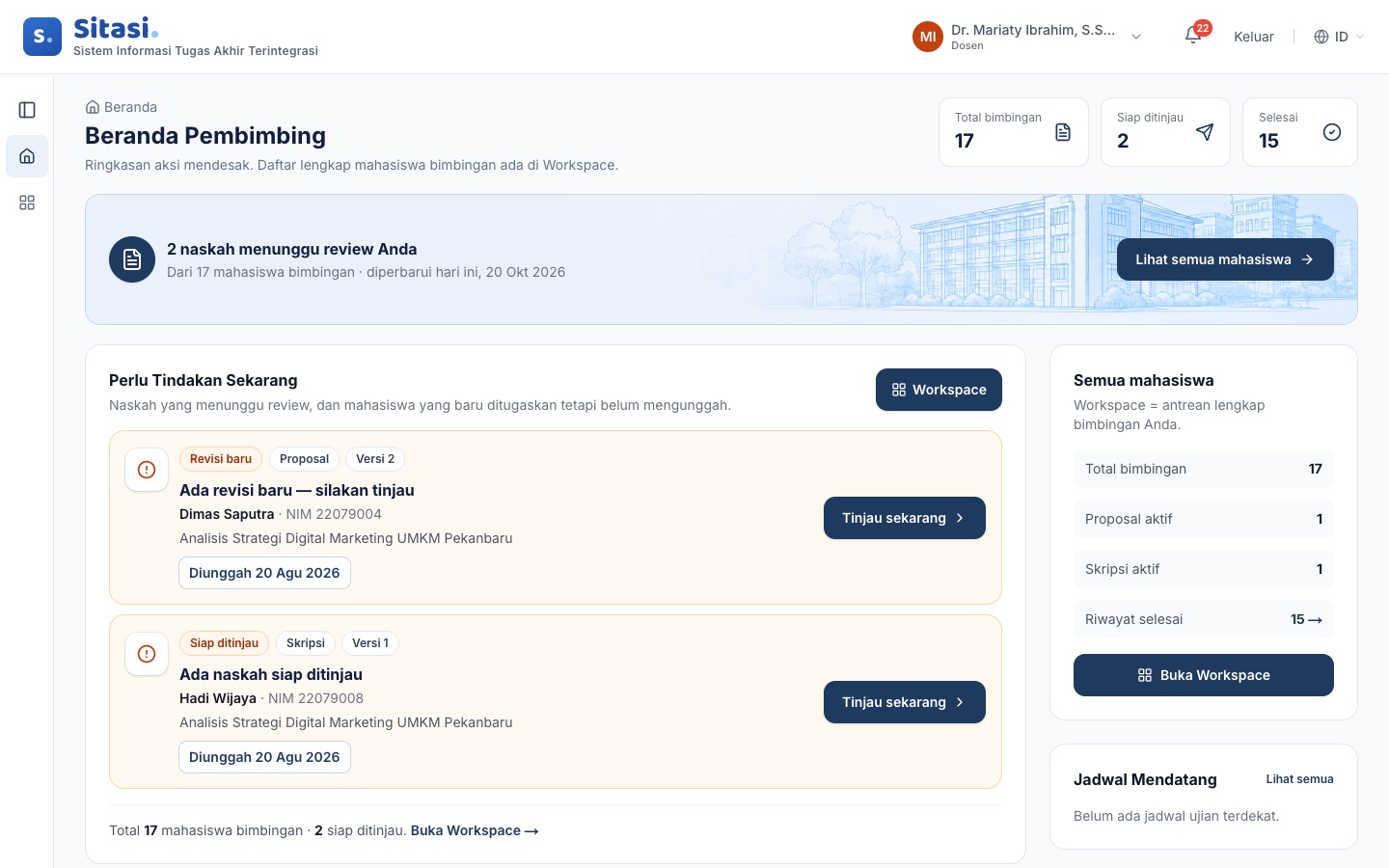The width and height of the screenshot is (1389, 868).
Task: Click the Buka Workspace button in Semua mahasiswa
Action: [x=1204, y=675]
